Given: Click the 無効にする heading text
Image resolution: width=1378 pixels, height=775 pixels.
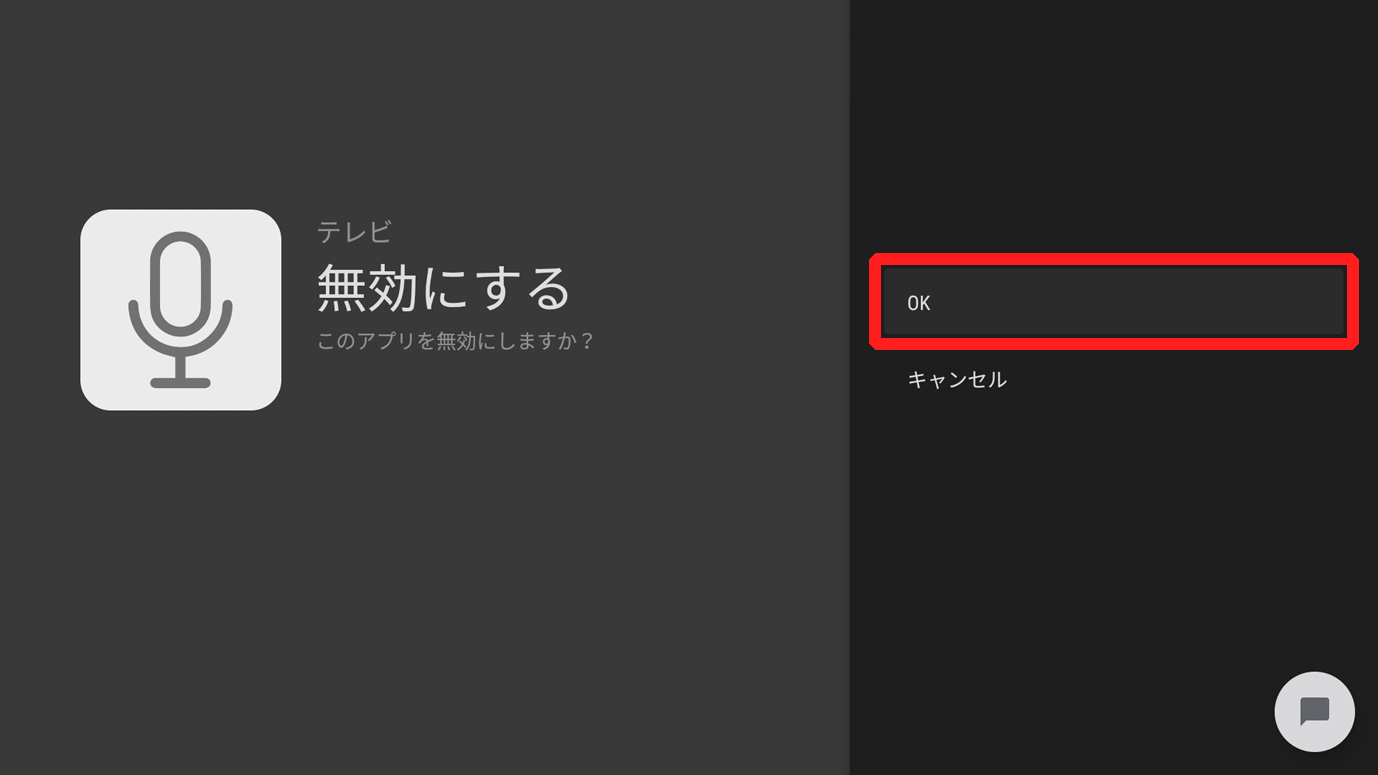Looking at the screenshot, I should (444, 288).
